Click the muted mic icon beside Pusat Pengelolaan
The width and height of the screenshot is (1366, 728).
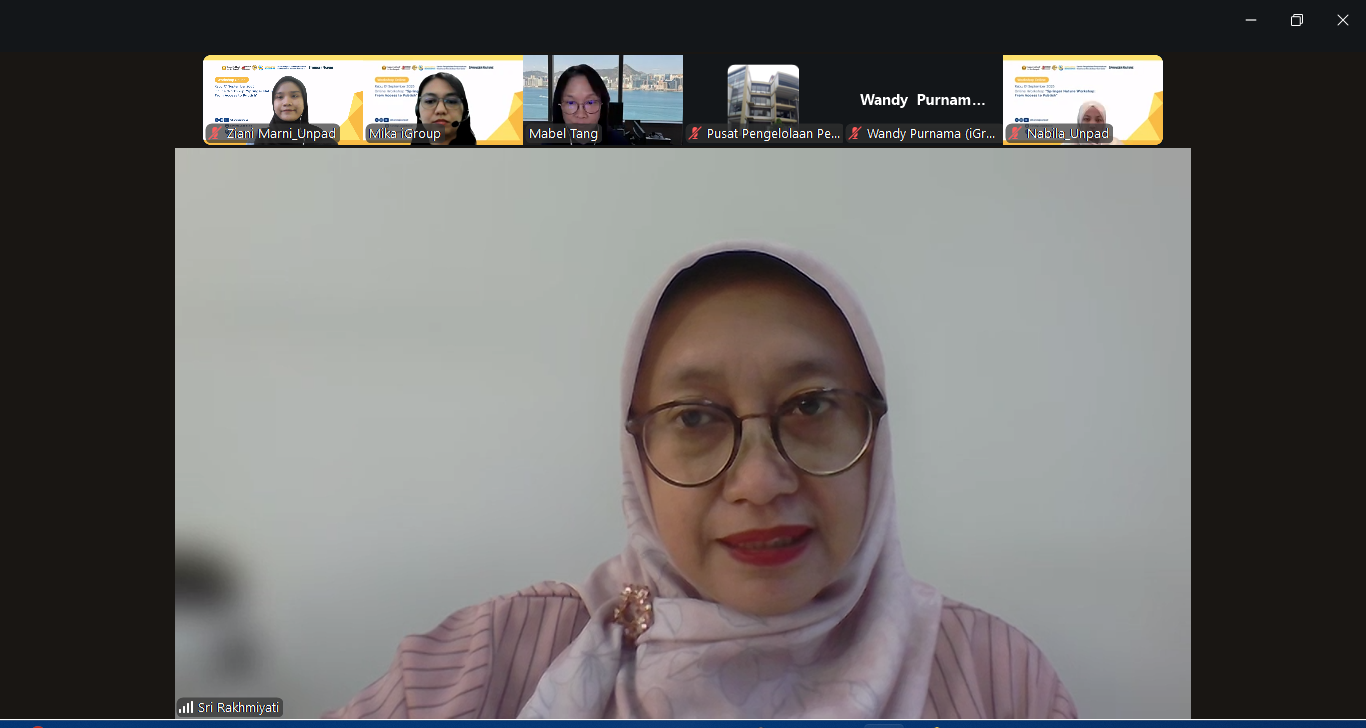click(695, 134)
